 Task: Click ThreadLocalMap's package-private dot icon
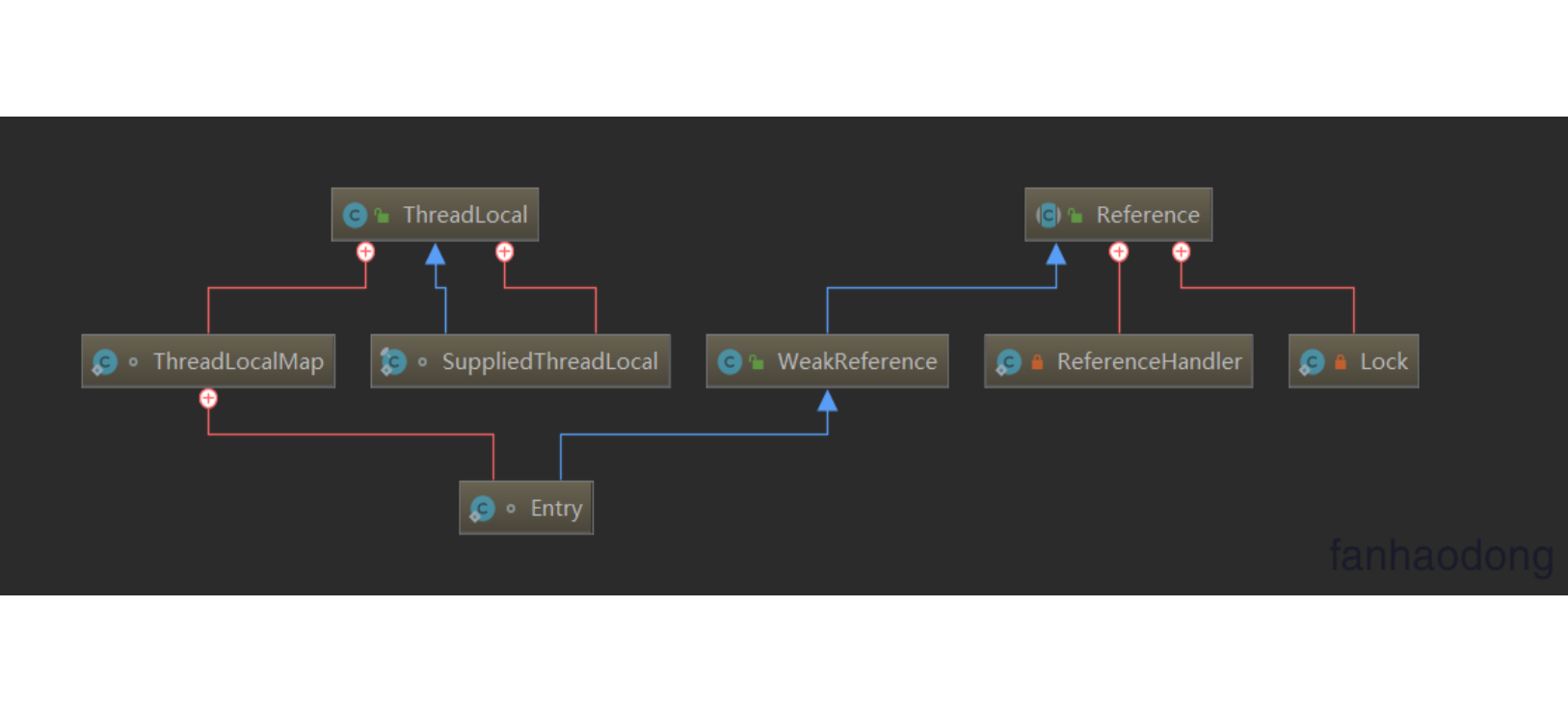(x=133, y=362)
